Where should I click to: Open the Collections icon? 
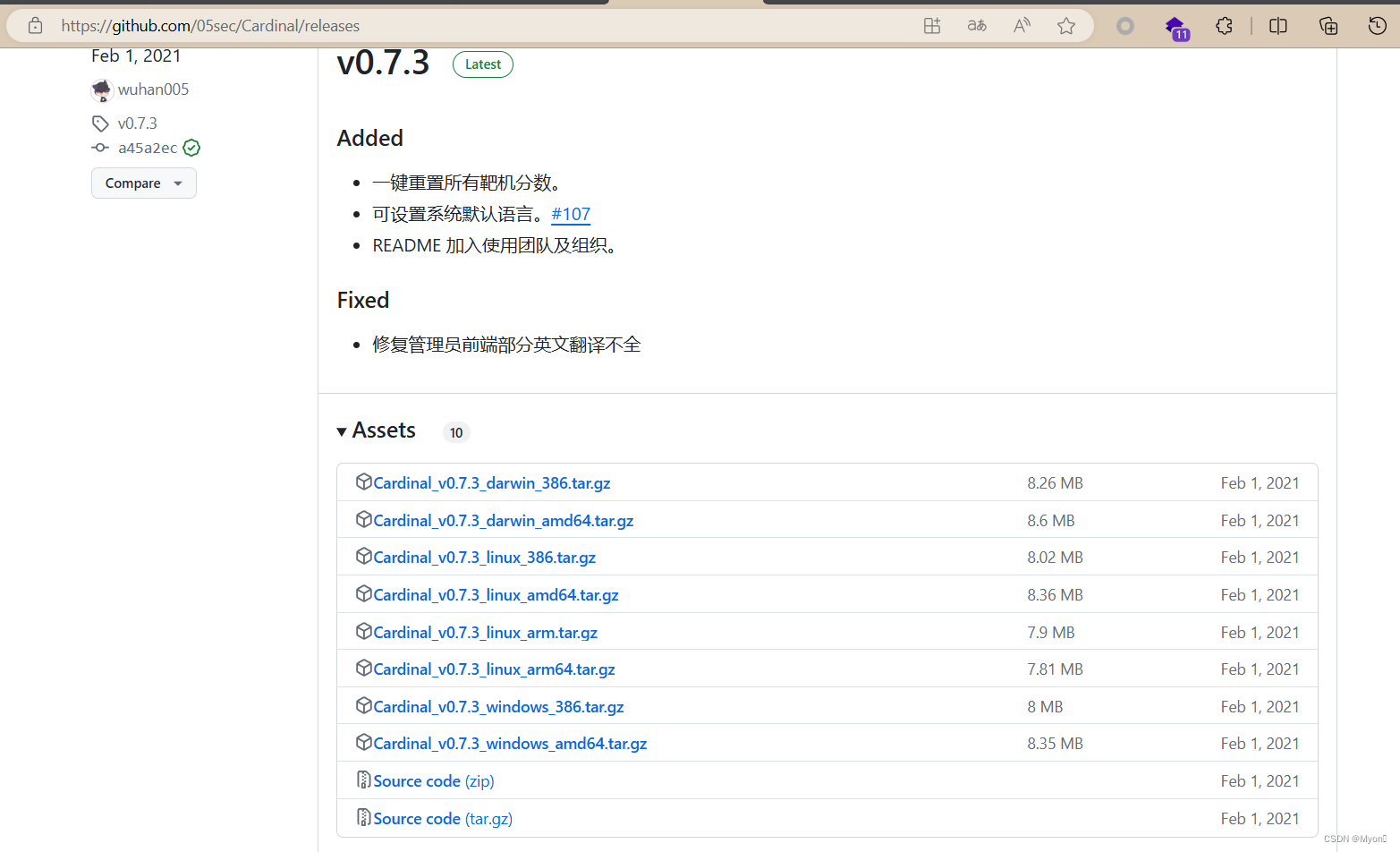tap(1328, 26)
